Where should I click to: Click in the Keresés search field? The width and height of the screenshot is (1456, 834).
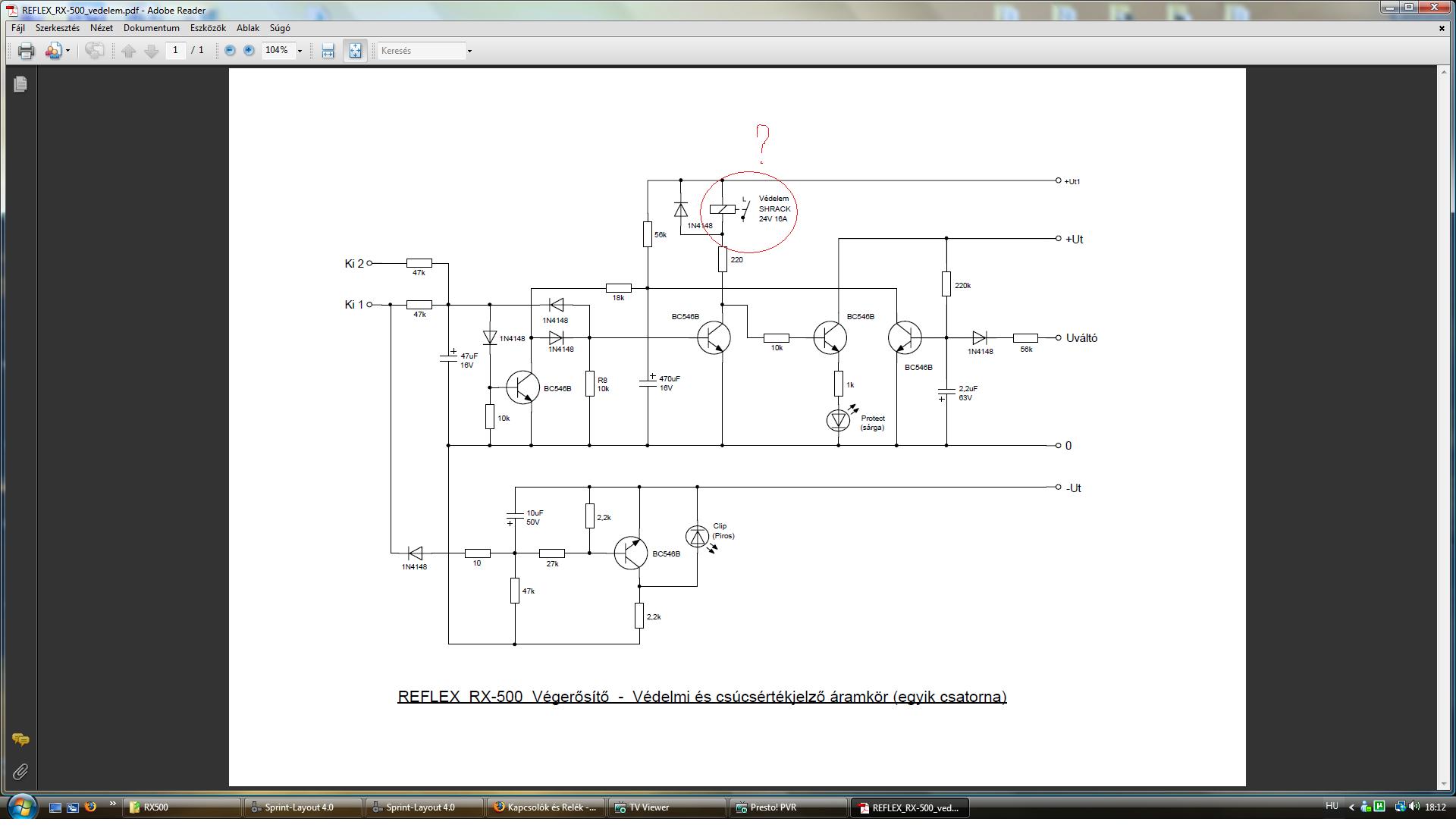(x=421, y=51)
